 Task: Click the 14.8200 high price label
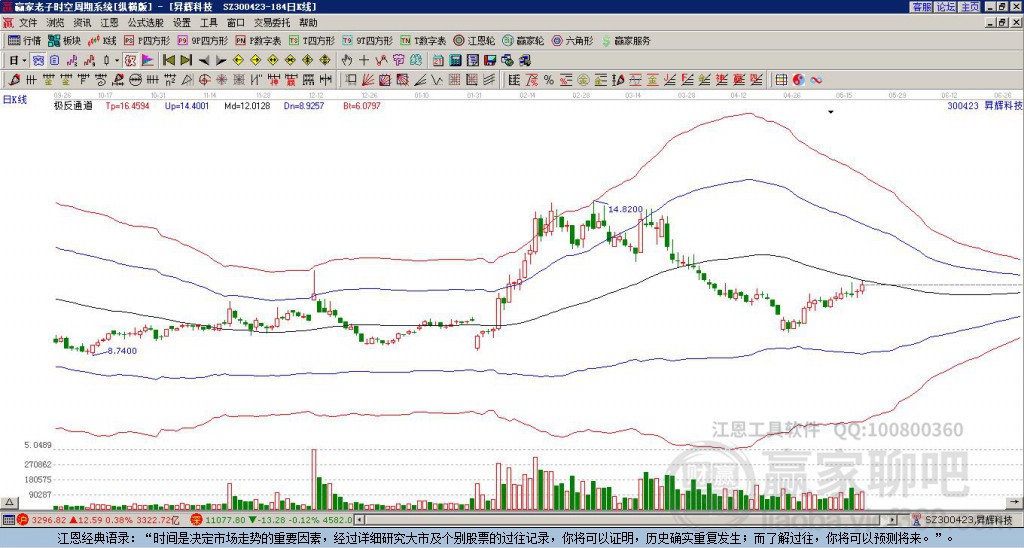pyautogui.click(x=625, y=210)
